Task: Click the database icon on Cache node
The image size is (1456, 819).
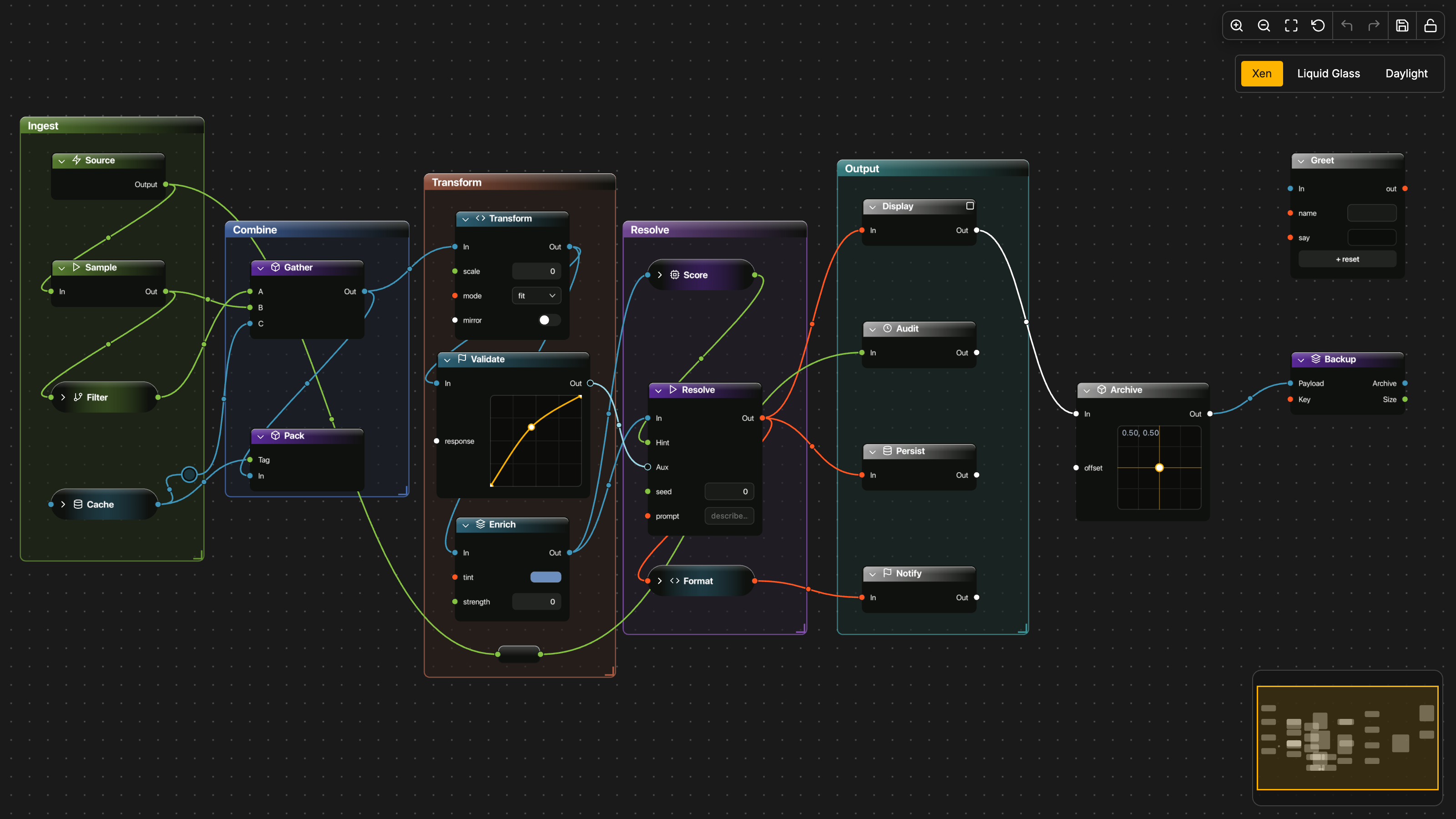Action: 78,504
